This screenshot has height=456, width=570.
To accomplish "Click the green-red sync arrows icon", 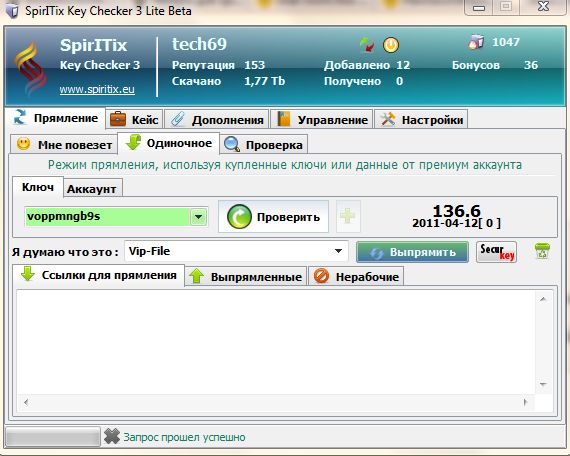I will tap(367, 45).
